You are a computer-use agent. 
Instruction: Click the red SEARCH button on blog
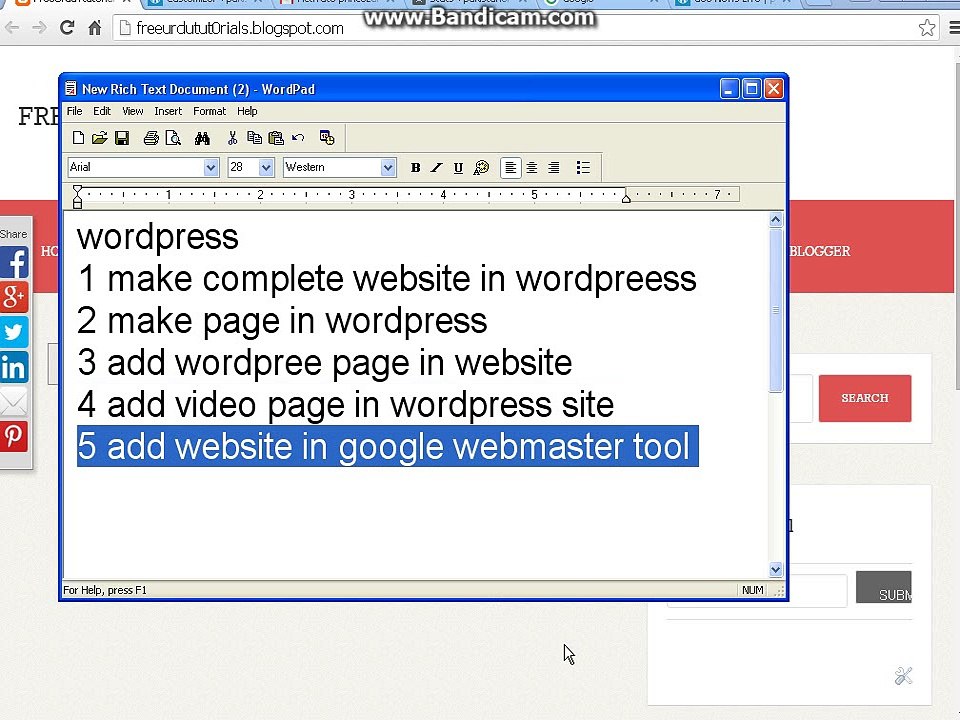[864, 398]
